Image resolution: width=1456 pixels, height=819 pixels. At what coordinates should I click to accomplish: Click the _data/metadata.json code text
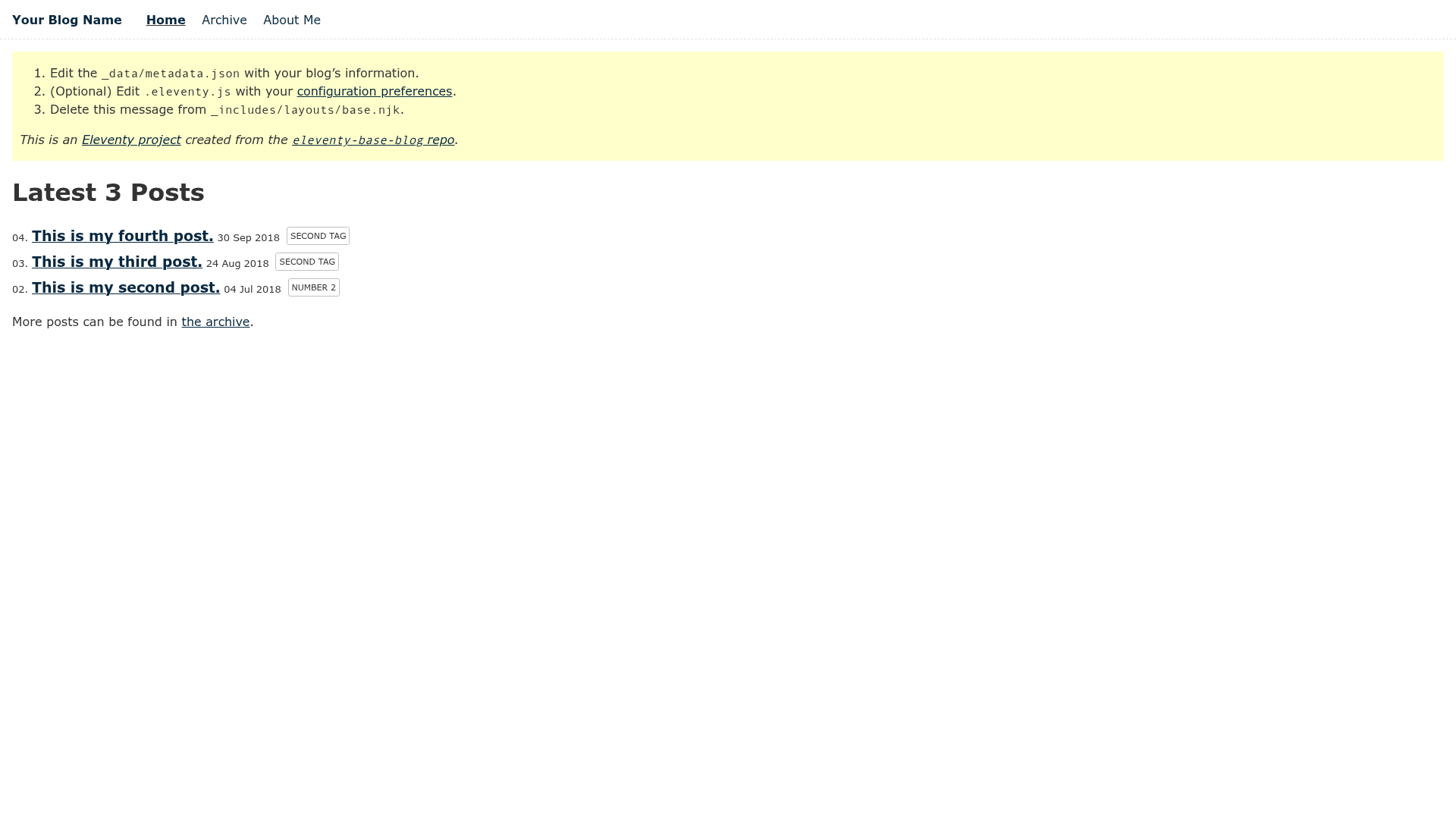[x=171, y=74]
